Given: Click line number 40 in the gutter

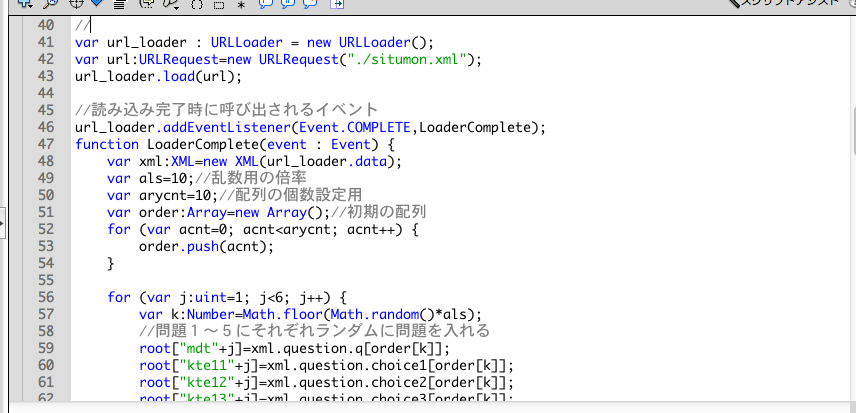Looking at the screenshot, I should point(46,25).
